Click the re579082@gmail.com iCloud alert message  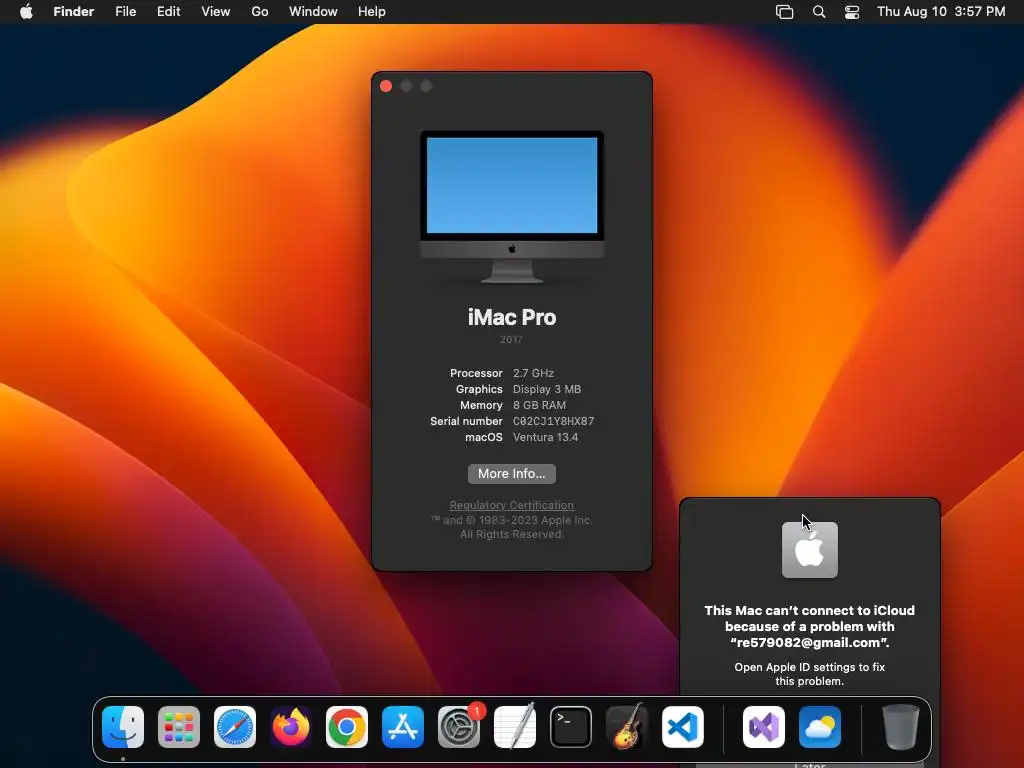pos(810,627)
